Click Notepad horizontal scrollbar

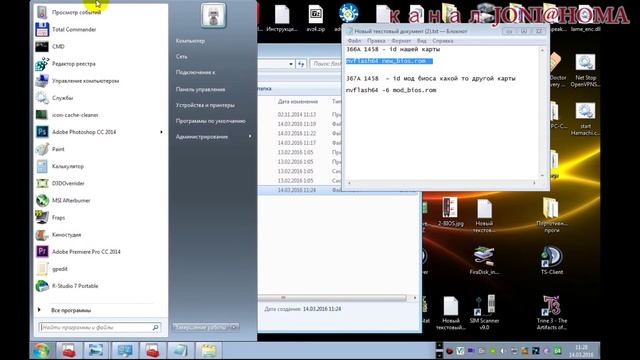pyautogui.click(x=442, y=183)
